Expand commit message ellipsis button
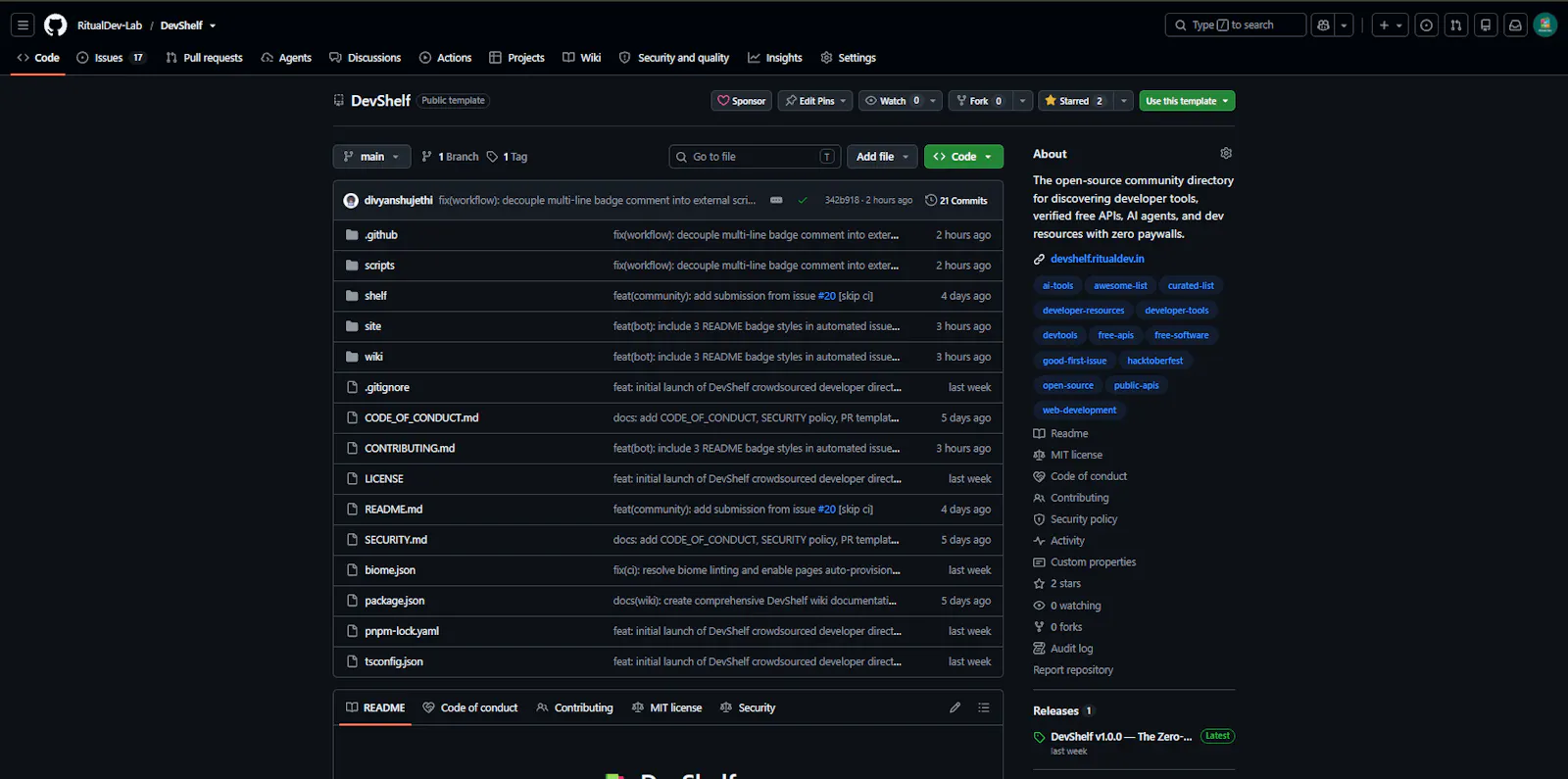 pyautogui.click(x=776, y=200)
